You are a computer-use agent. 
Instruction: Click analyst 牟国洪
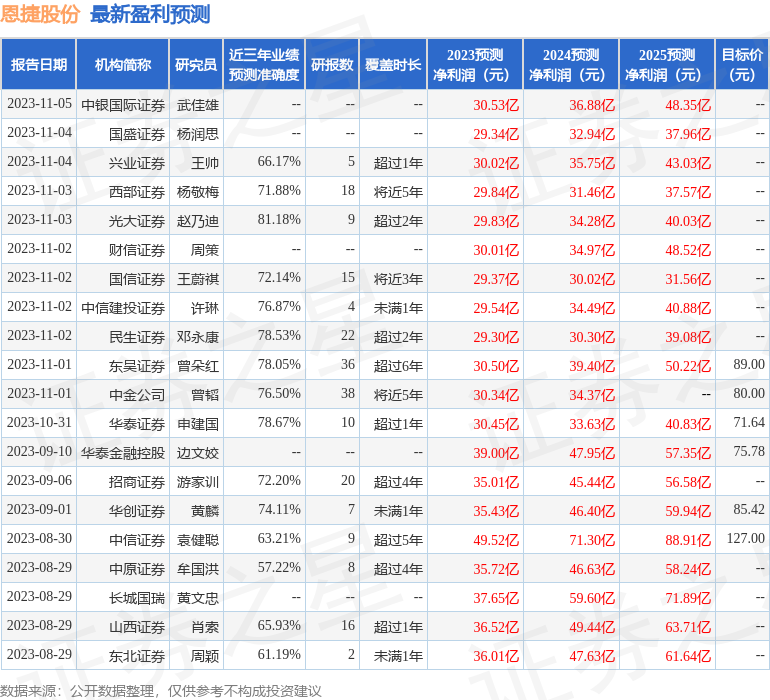point(198,568)
